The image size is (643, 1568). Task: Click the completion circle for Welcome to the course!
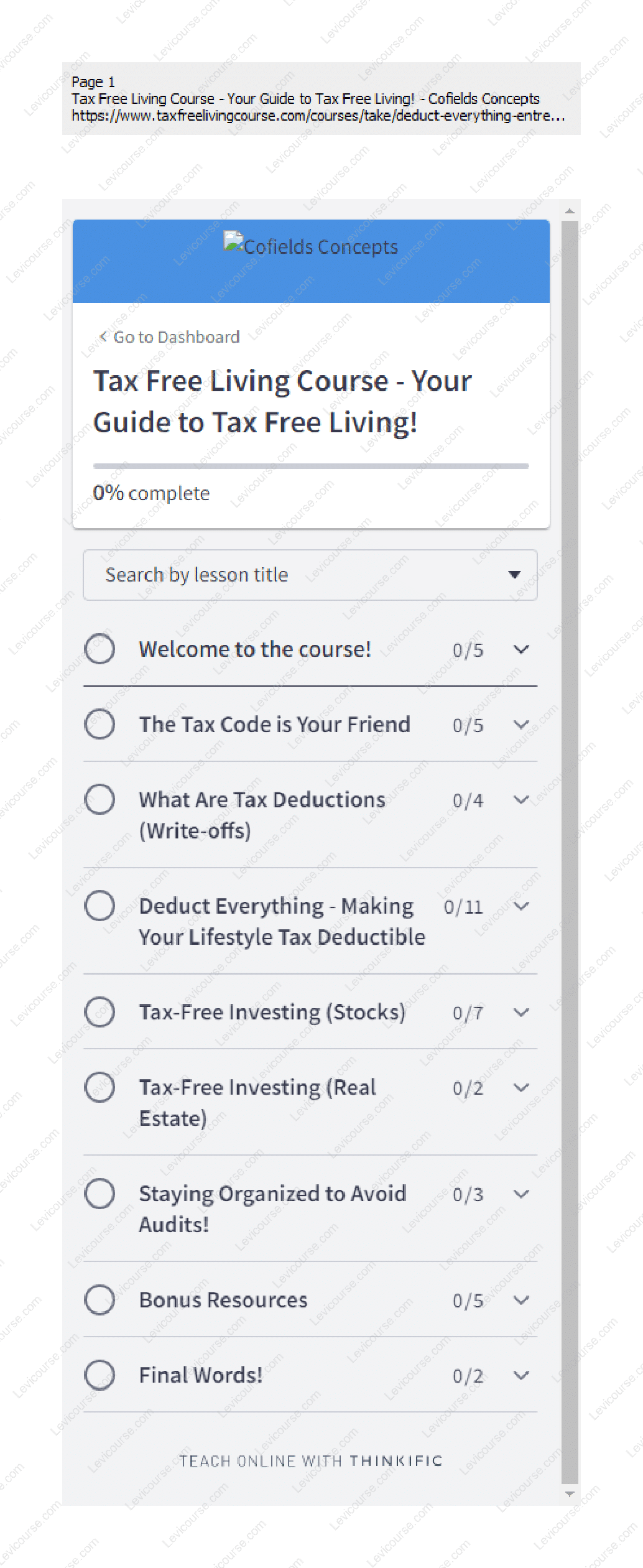click(x=99, y=649)
